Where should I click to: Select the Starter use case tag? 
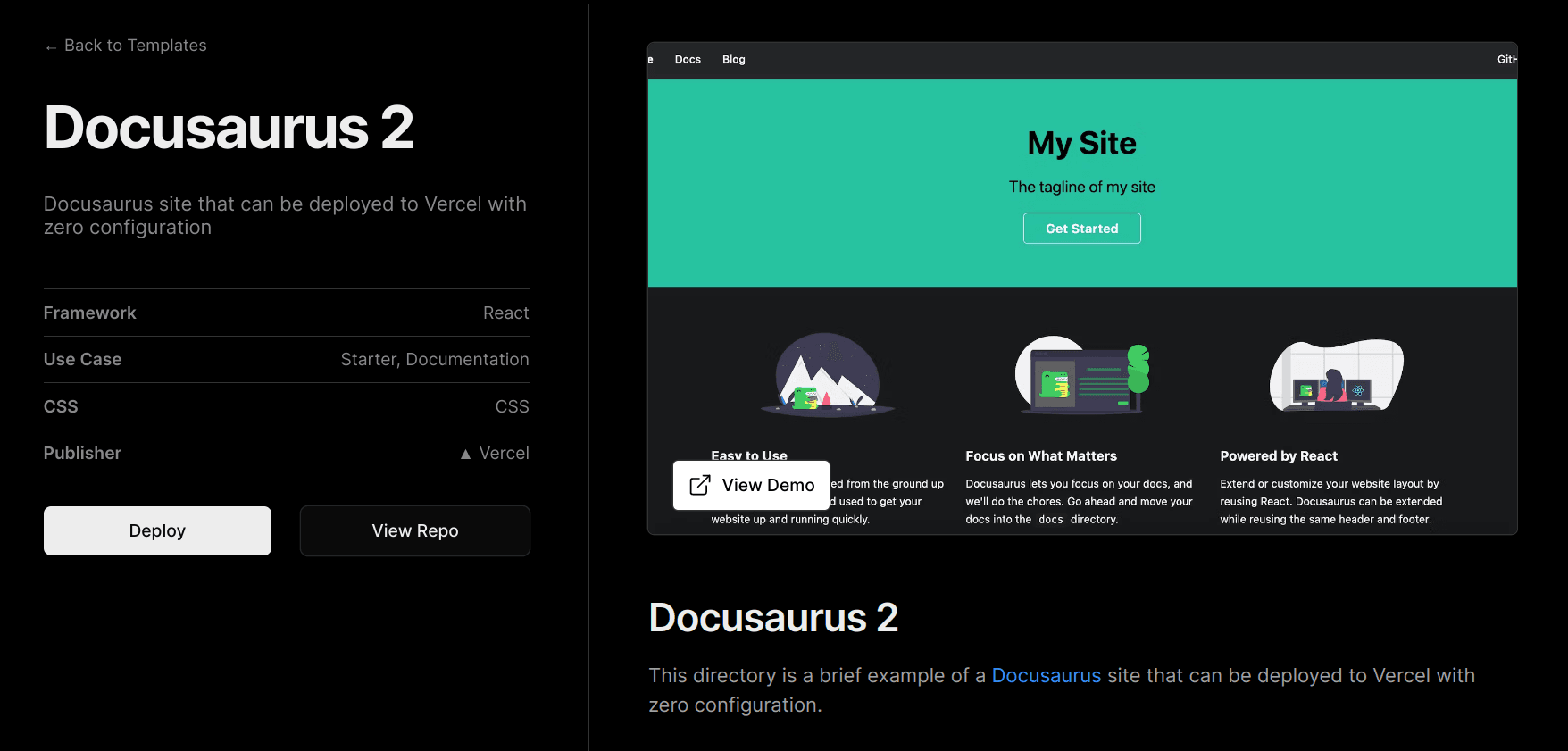pos(368,360)
